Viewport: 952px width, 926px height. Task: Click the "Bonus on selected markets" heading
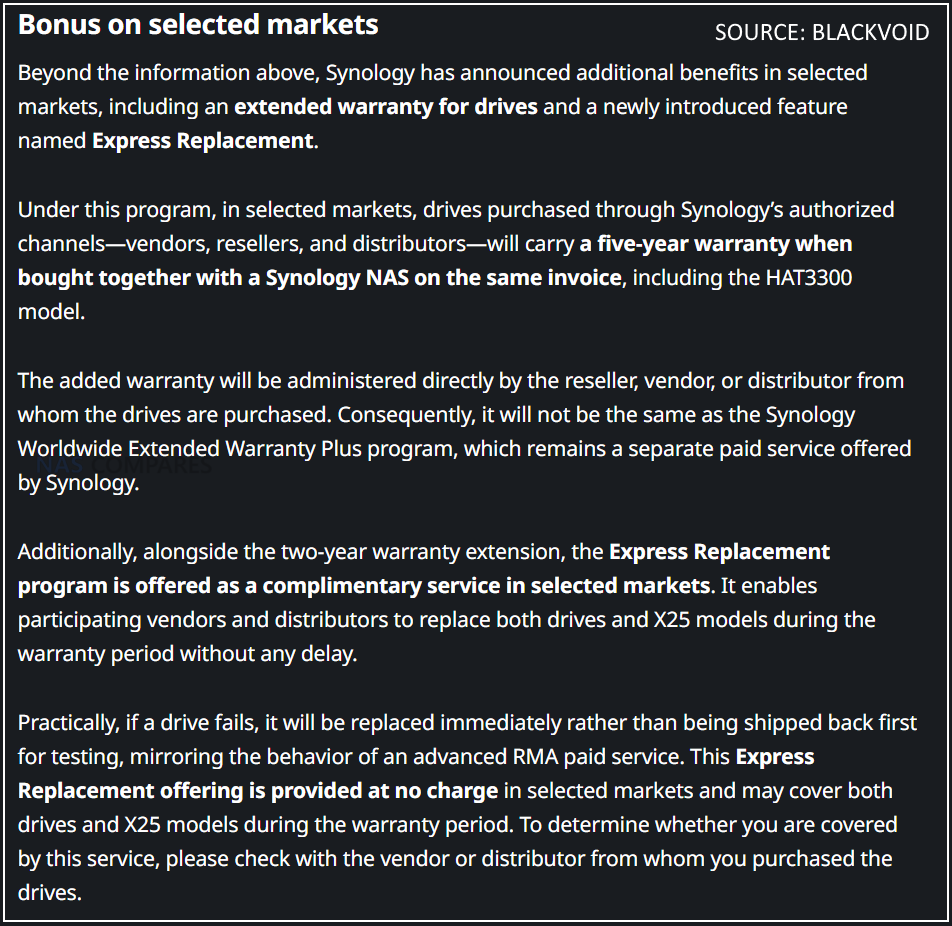click(198, 25)
